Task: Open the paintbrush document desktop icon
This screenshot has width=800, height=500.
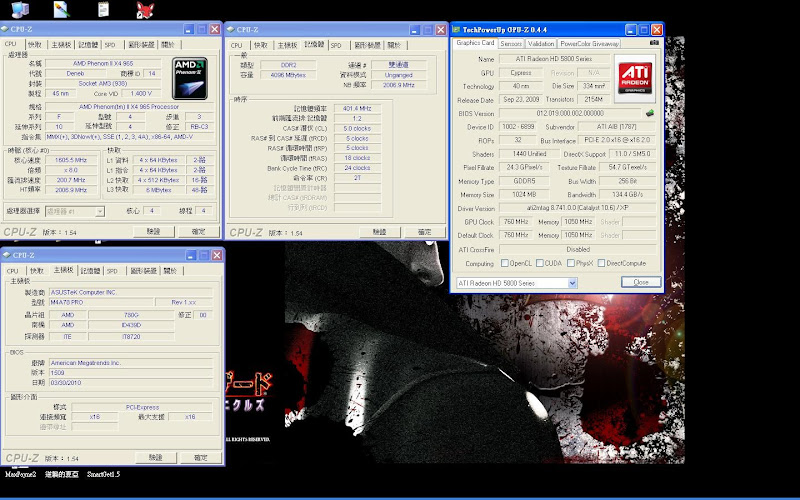Action: [x=61, y=10]
